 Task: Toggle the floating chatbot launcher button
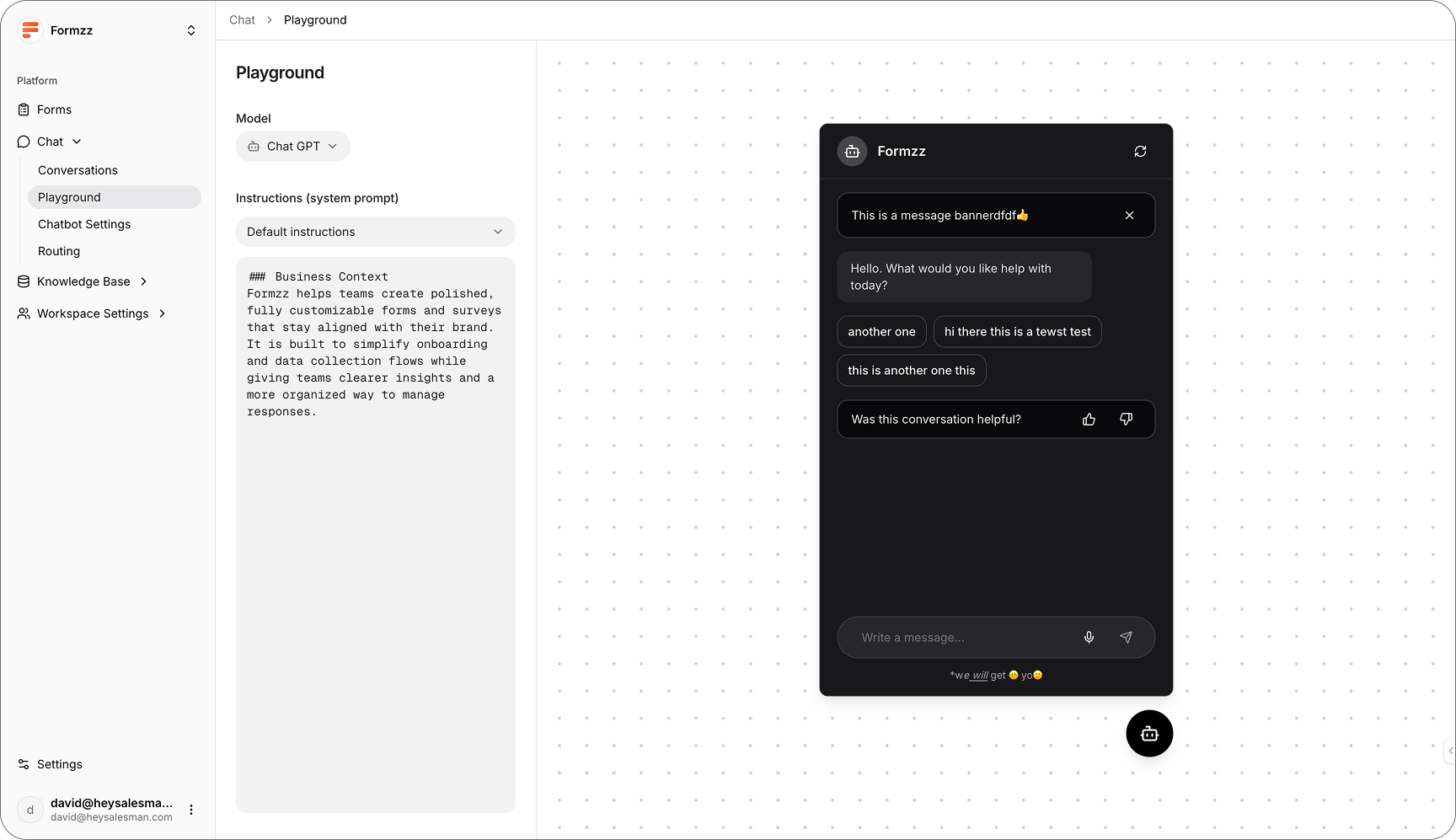point(1149,734)
